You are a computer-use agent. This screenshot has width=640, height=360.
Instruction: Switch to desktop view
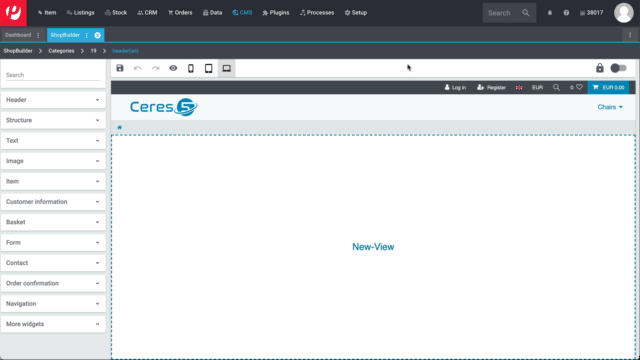click(227, 68)
